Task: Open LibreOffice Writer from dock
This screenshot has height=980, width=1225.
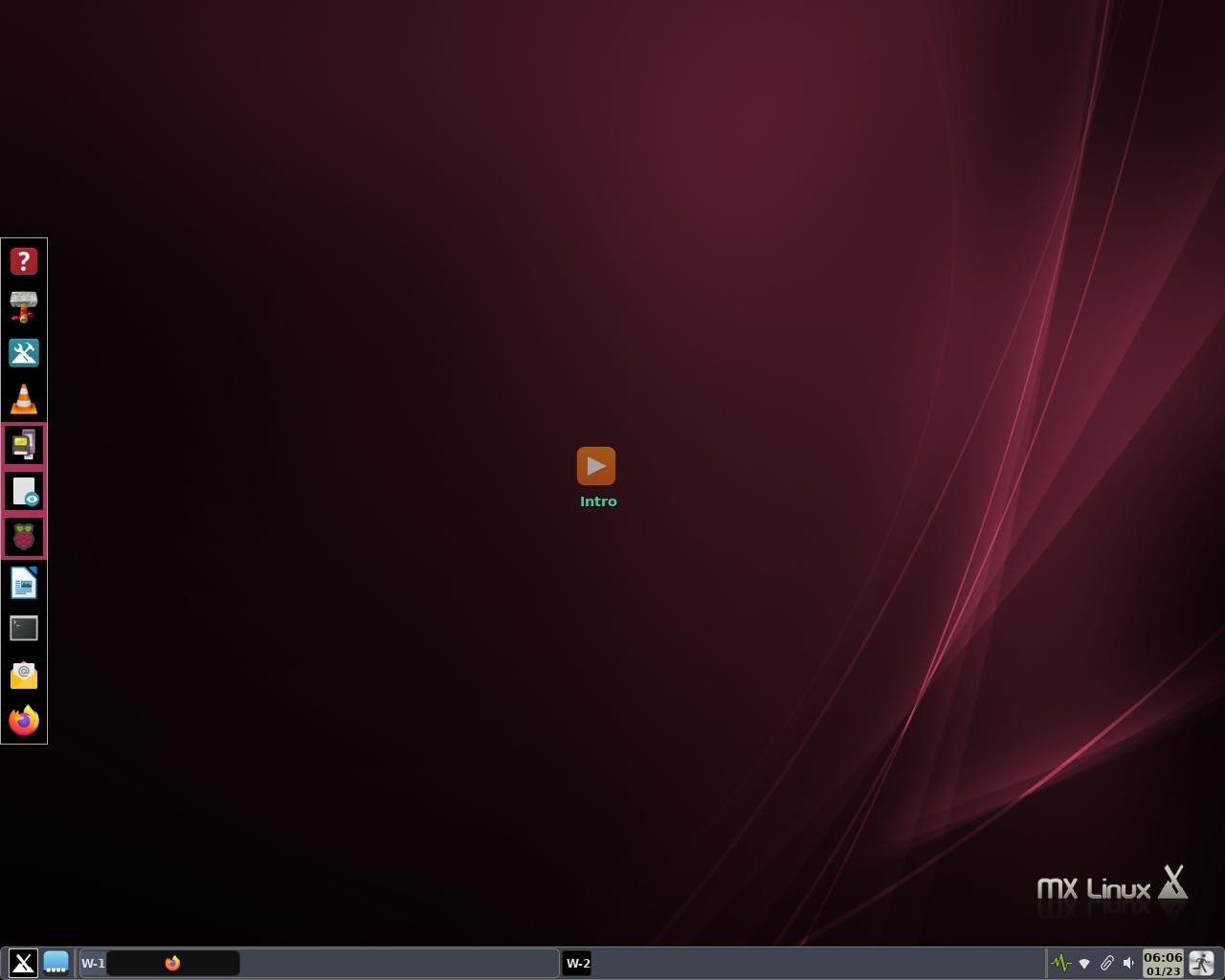Action: click(24, 583)
